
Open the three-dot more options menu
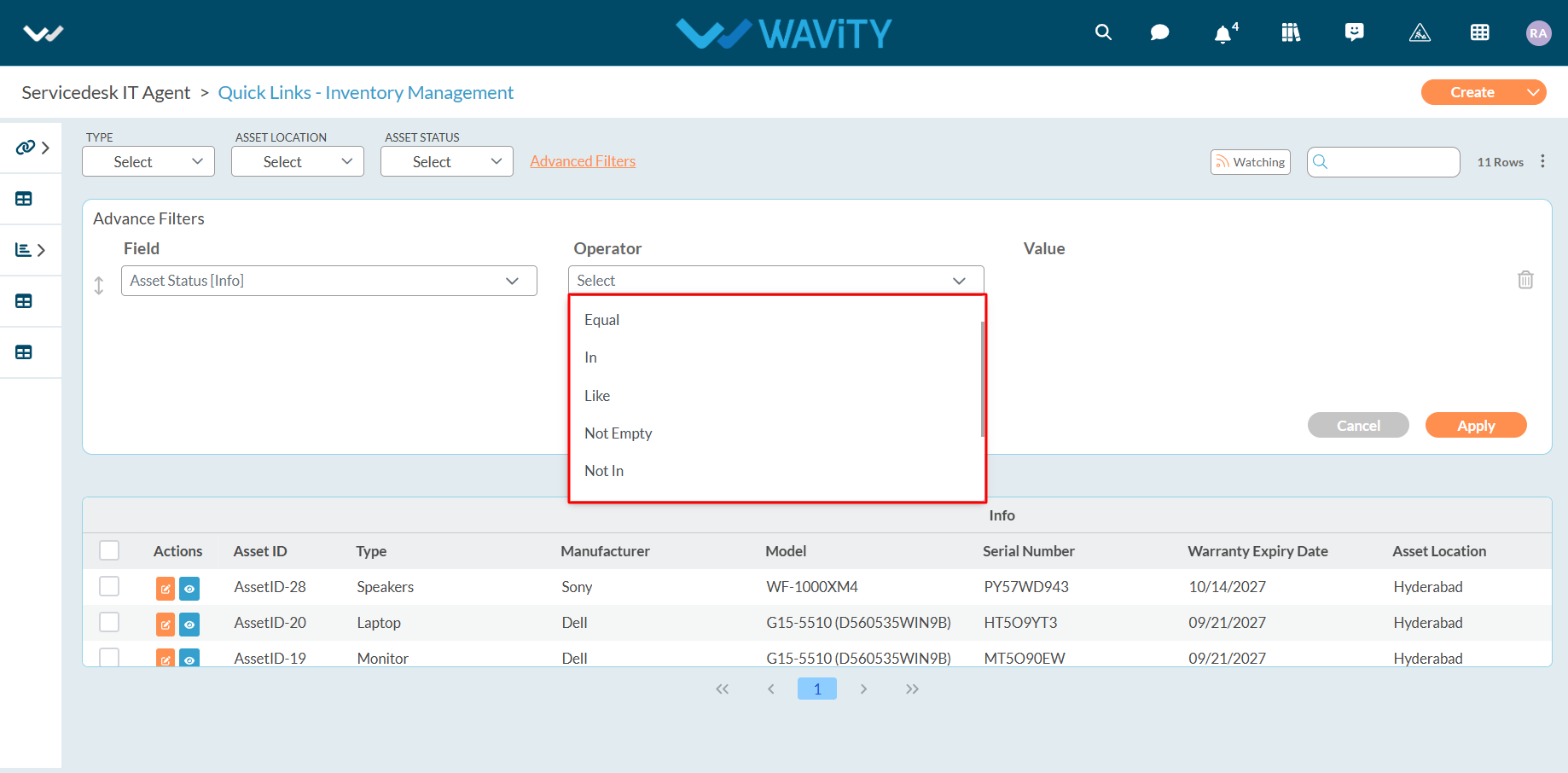point(1542,161)
